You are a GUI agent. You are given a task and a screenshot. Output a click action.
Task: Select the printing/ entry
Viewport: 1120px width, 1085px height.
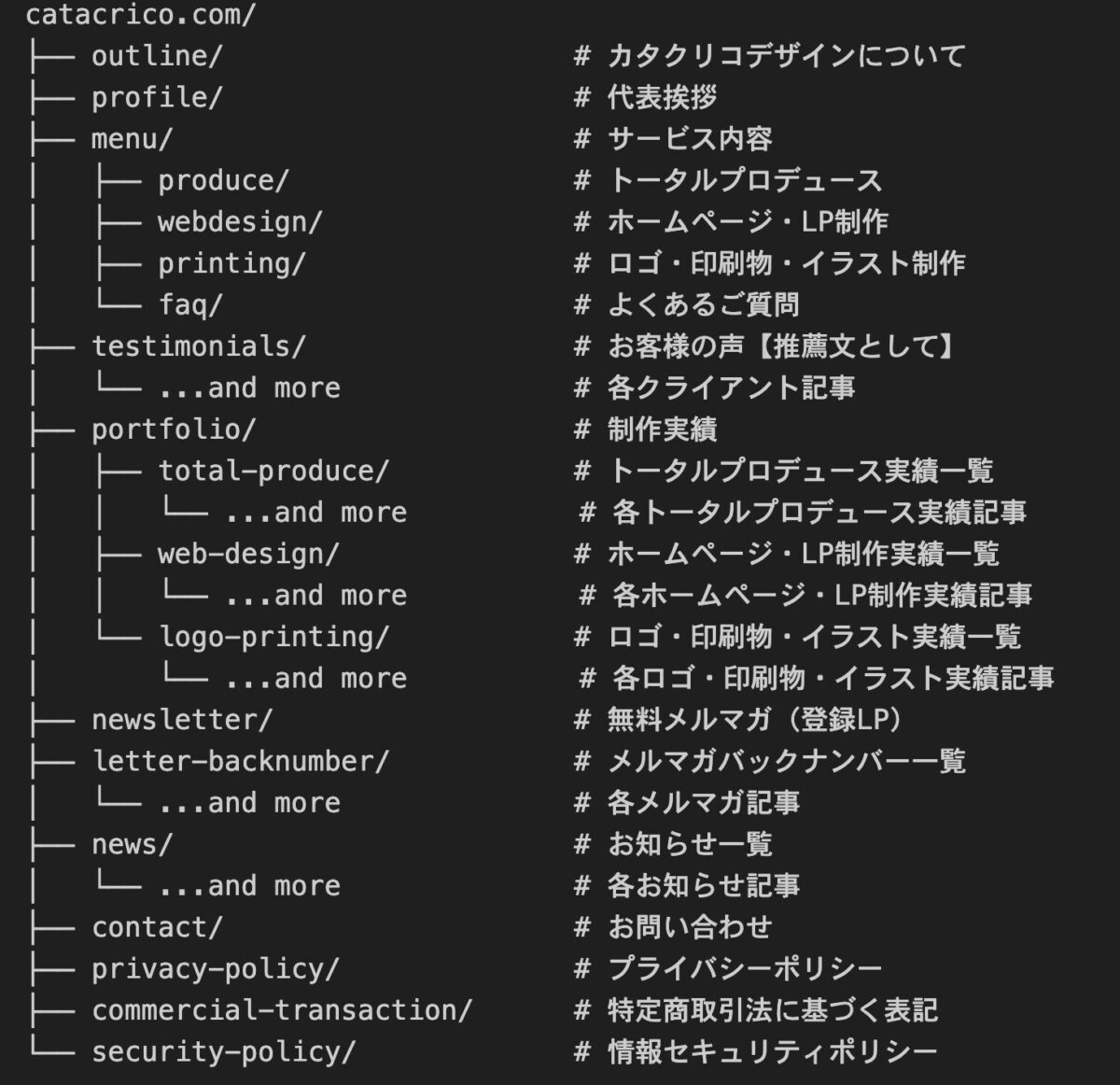coord(231,263)
